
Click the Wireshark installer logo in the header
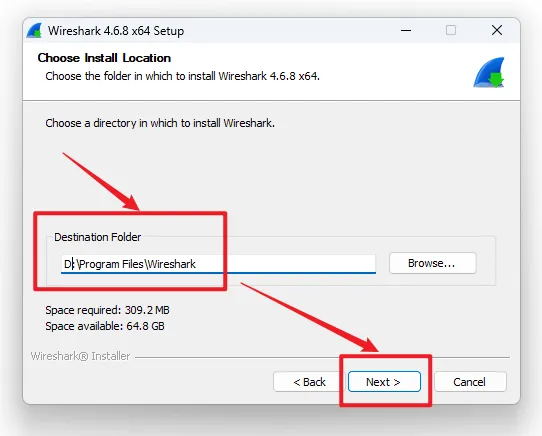[489, 73]
